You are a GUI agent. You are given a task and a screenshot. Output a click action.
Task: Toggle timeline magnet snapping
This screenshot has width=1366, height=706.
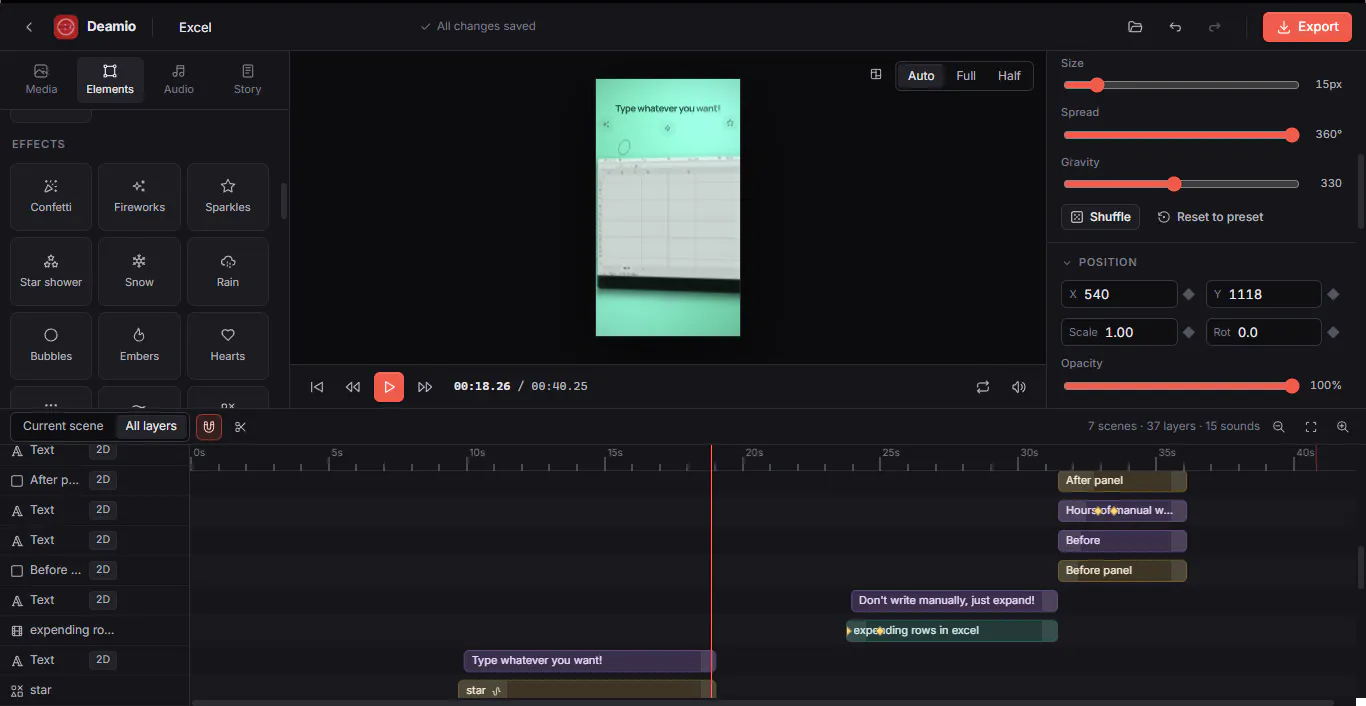click(x=209, y=427)
